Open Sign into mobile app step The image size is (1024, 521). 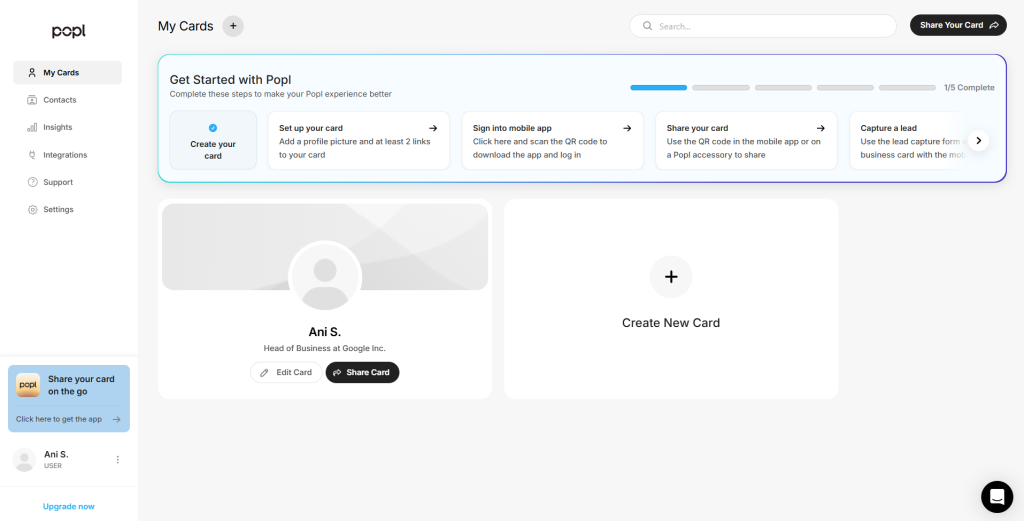(x=552, y=140)
